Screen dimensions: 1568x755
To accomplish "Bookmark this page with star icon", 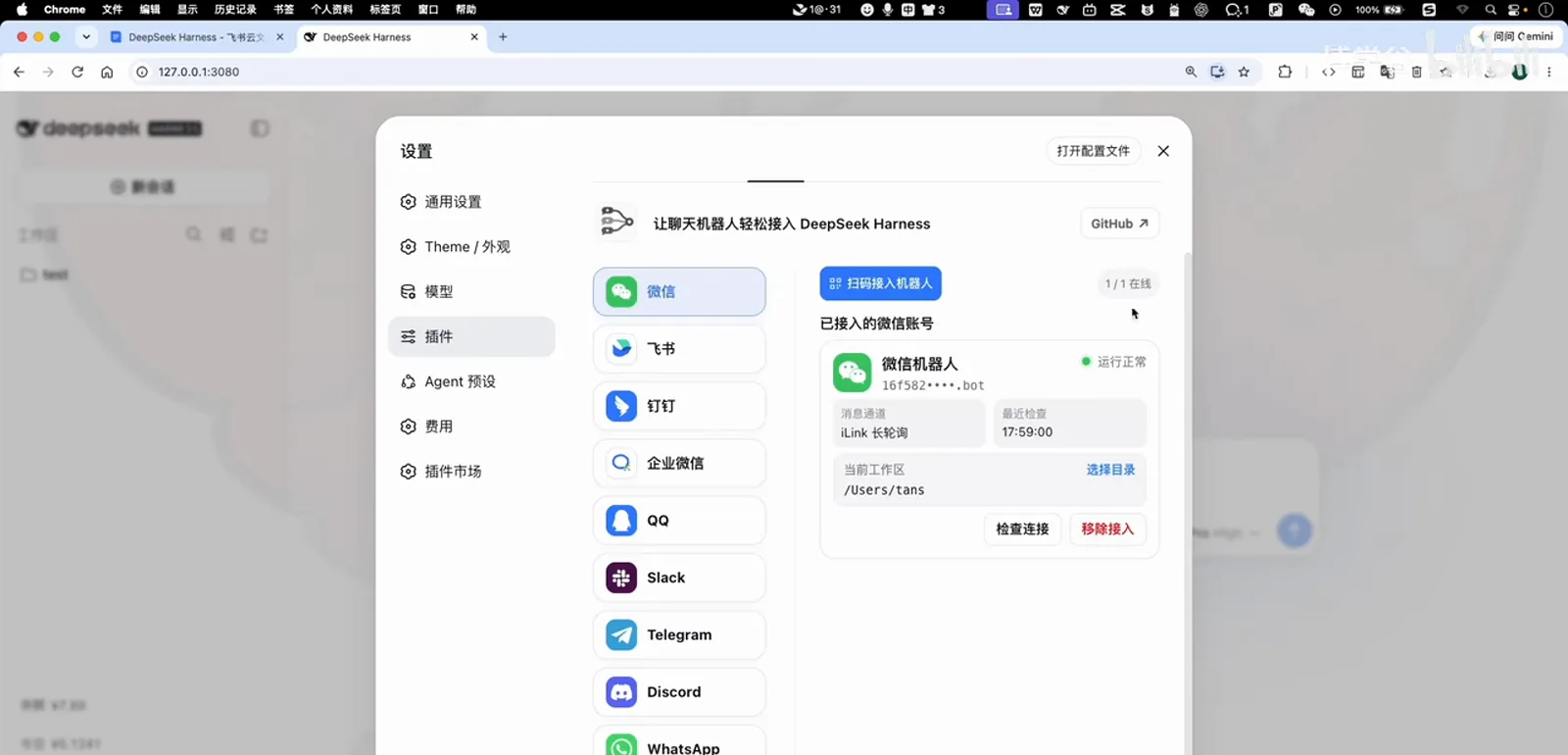I will 1244,72.
